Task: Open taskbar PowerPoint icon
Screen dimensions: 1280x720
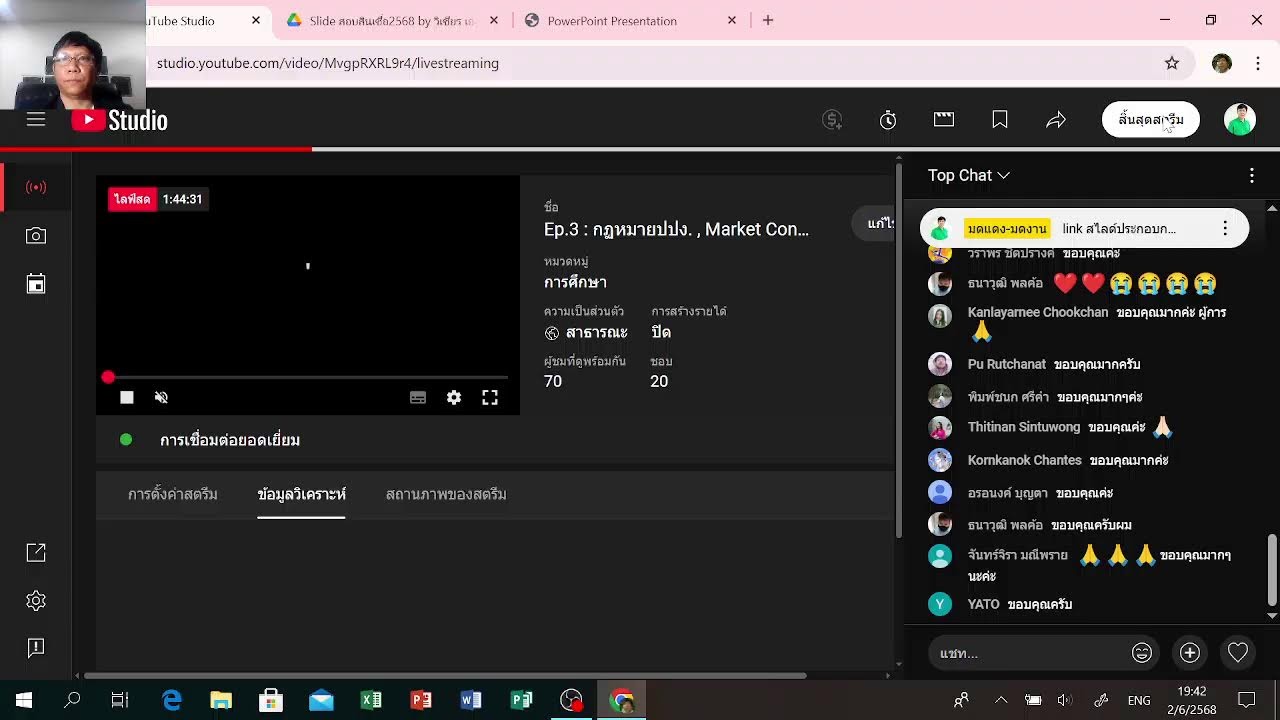Action: click(421, 700)
